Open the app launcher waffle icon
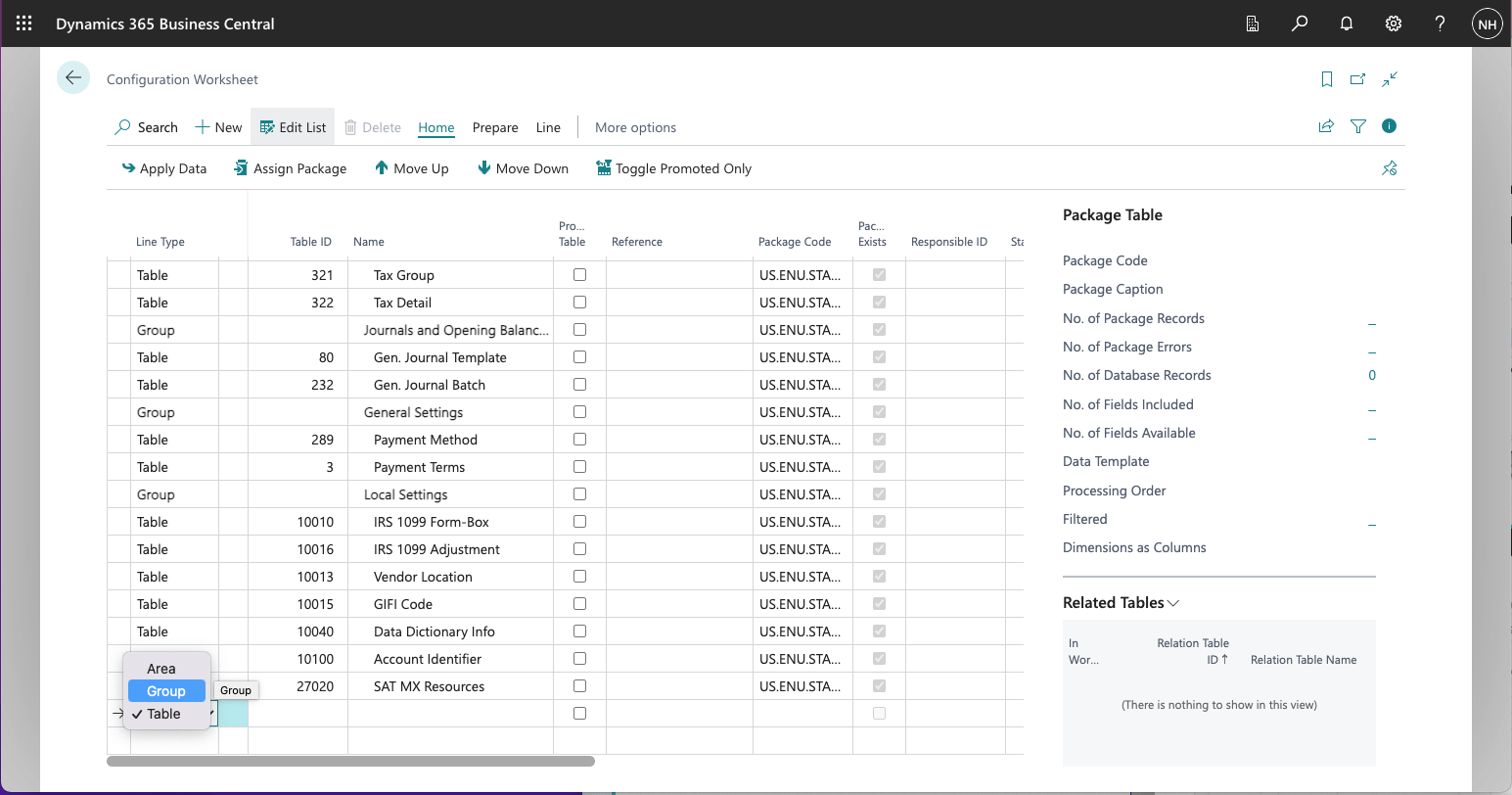Image resolution: width=1512 pixels, height=795 pixels. (x=24, y=23)
